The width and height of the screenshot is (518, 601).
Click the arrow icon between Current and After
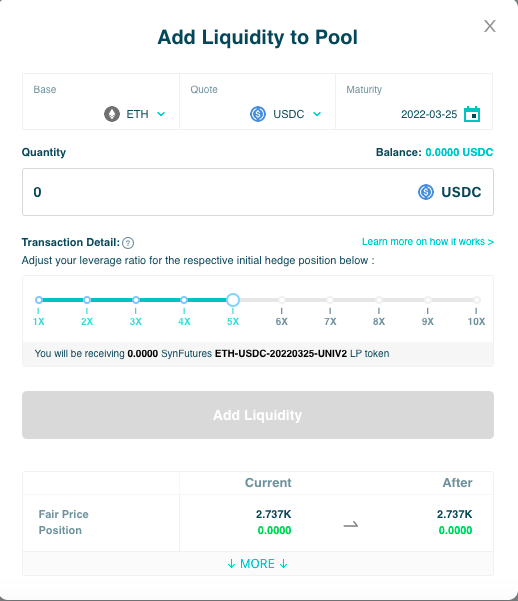[x=350, y=524]
